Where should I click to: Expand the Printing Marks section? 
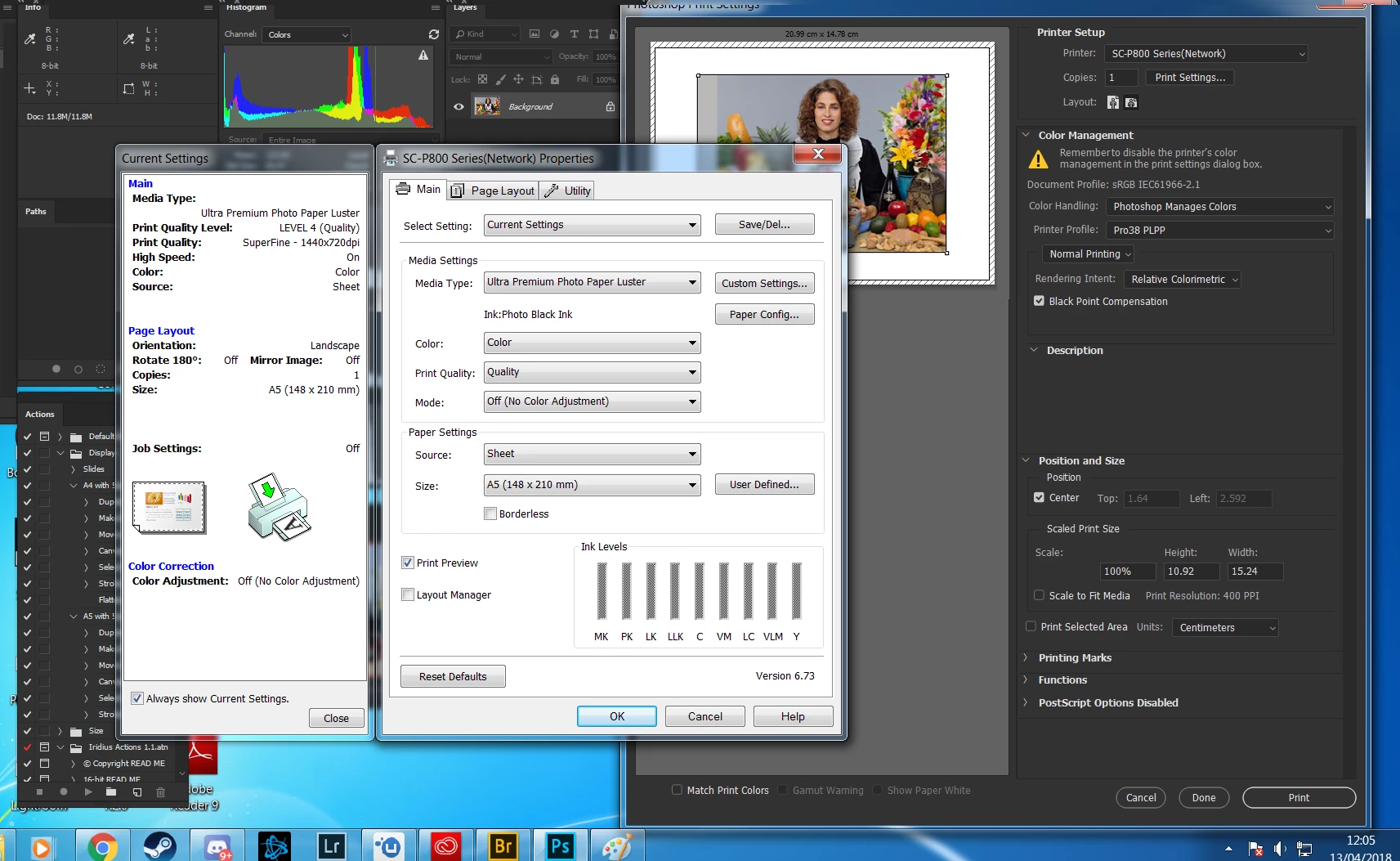pos(1026,657)
